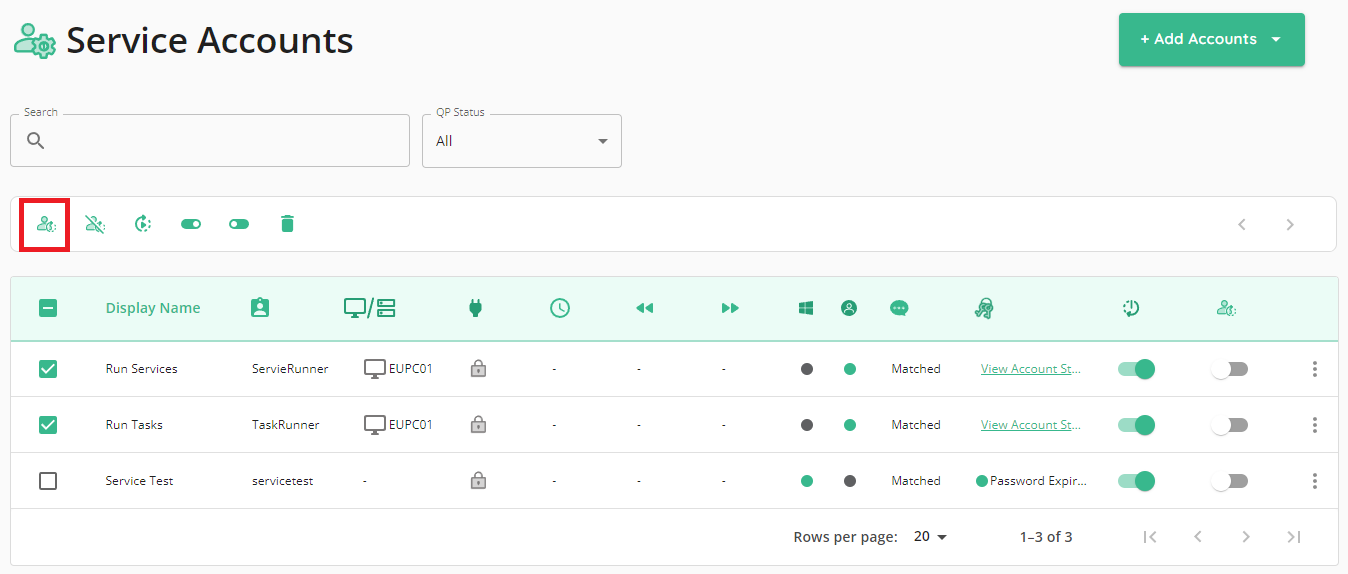Image resolution: width=1348 pixels, height=574 pixels.
Task: Click the TaskRunner account name cell
Action: [286, 425]
